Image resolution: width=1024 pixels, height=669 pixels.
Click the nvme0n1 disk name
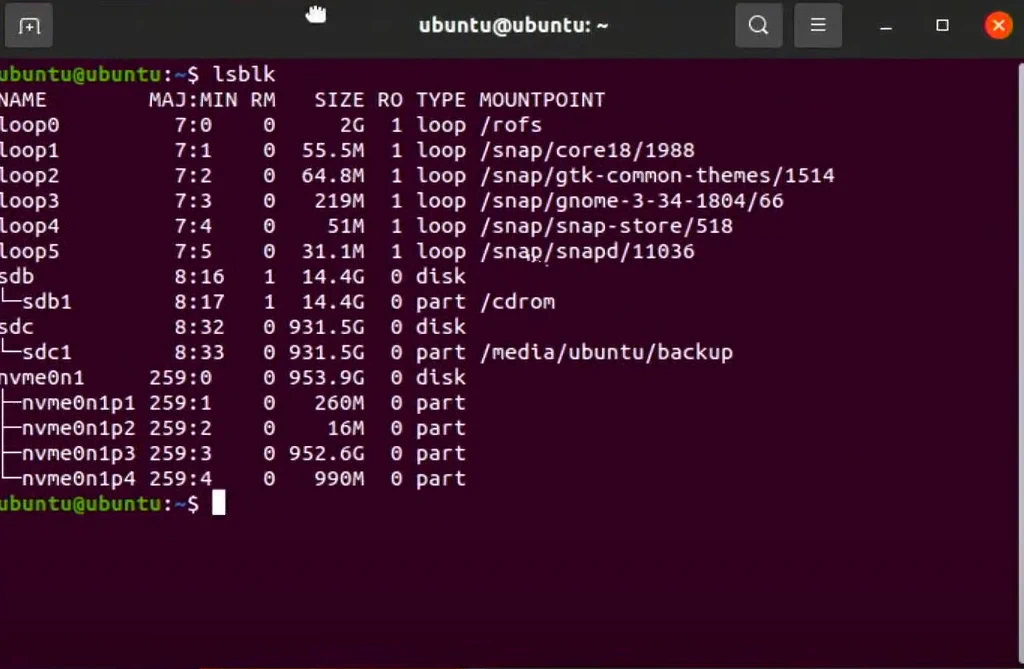pyautogui.click(x=42, y=378)
